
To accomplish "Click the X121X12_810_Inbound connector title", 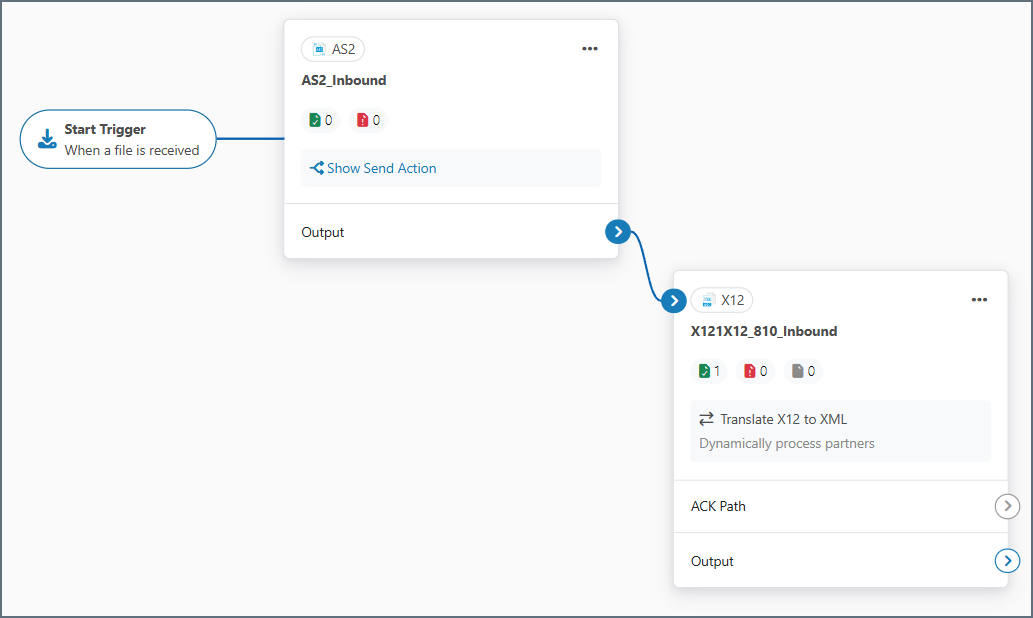I will pos(764,331).
